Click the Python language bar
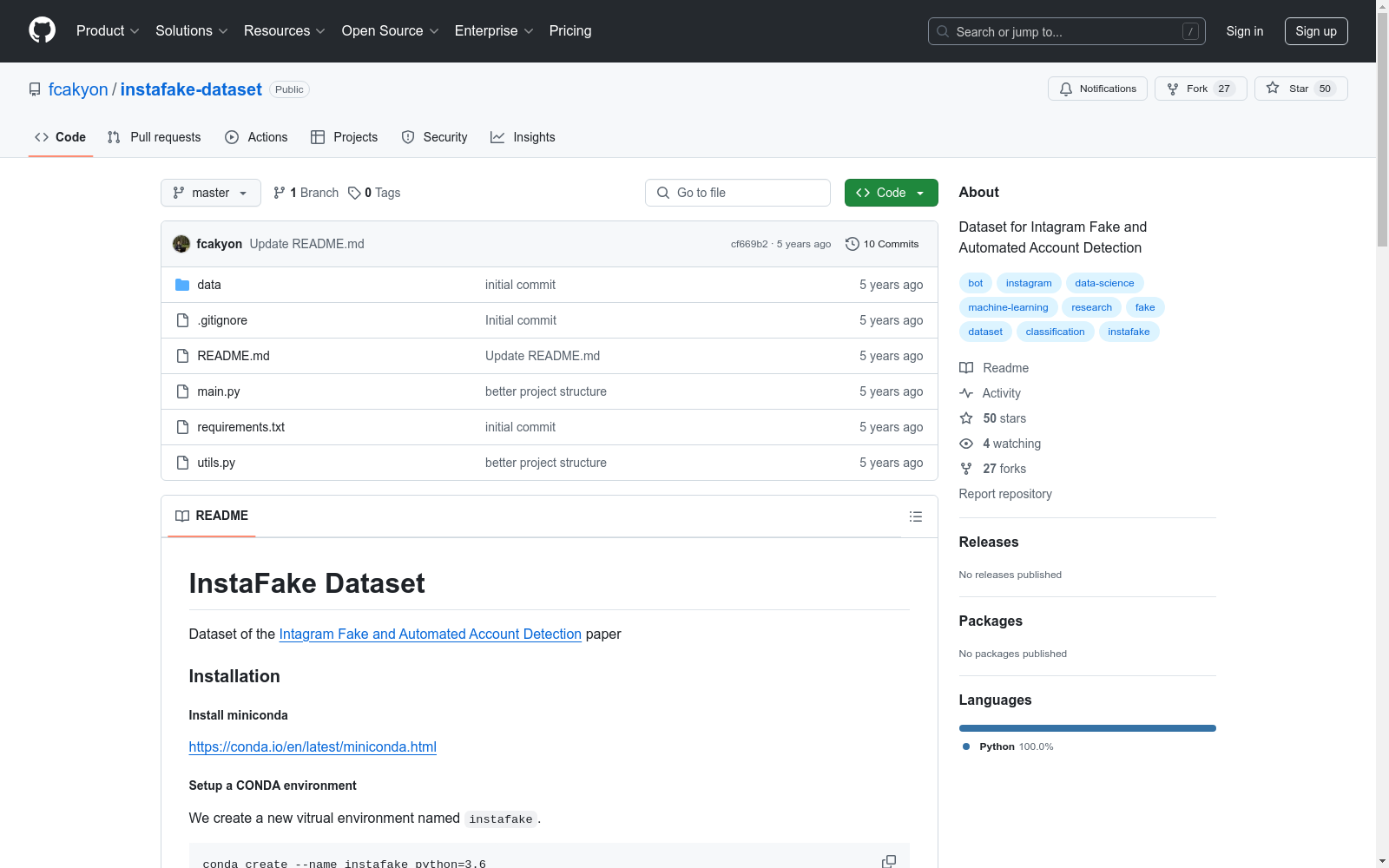Viewport: 1389px width, 868px height. [1088, 728]
